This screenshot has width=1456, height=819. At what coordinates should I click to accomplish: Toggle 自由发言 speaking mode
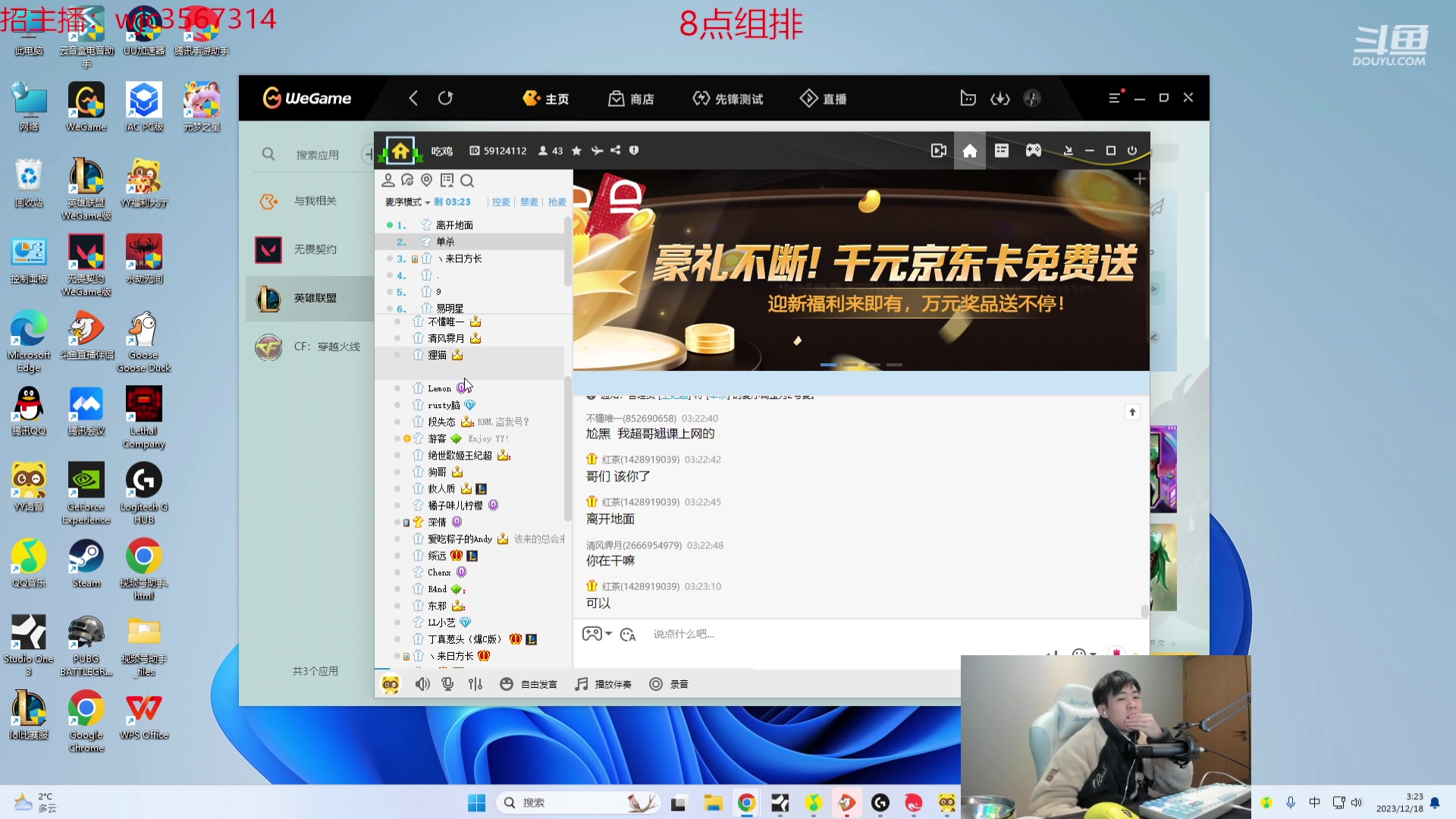529,684
